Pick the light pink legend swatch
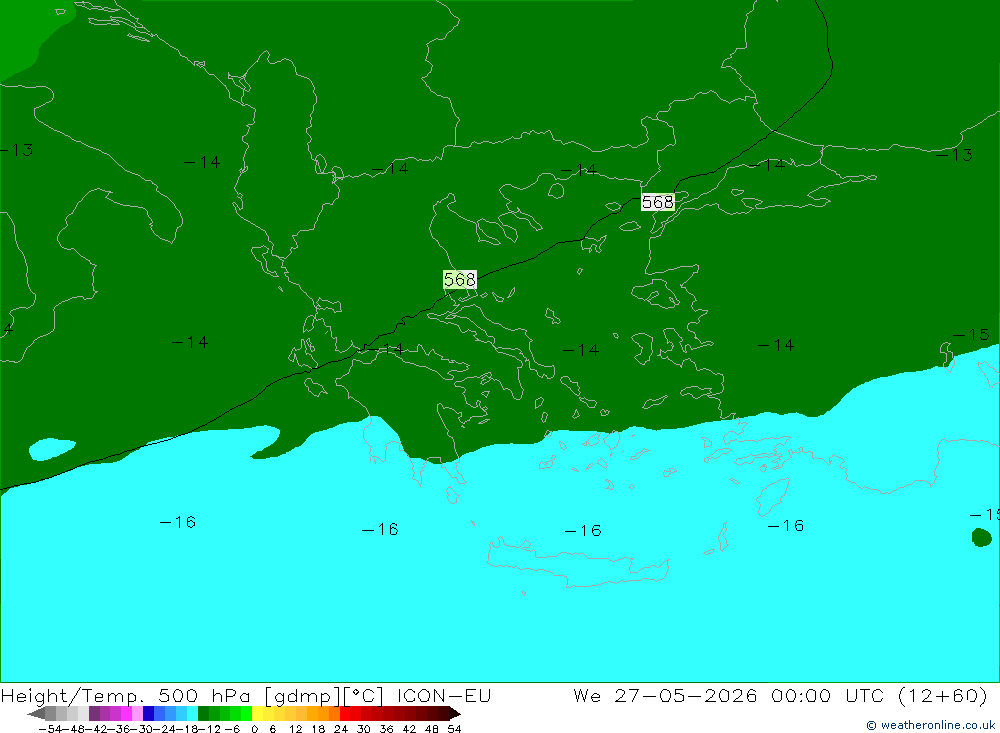The image size is (1000, 733). click(x=137, y=713)
